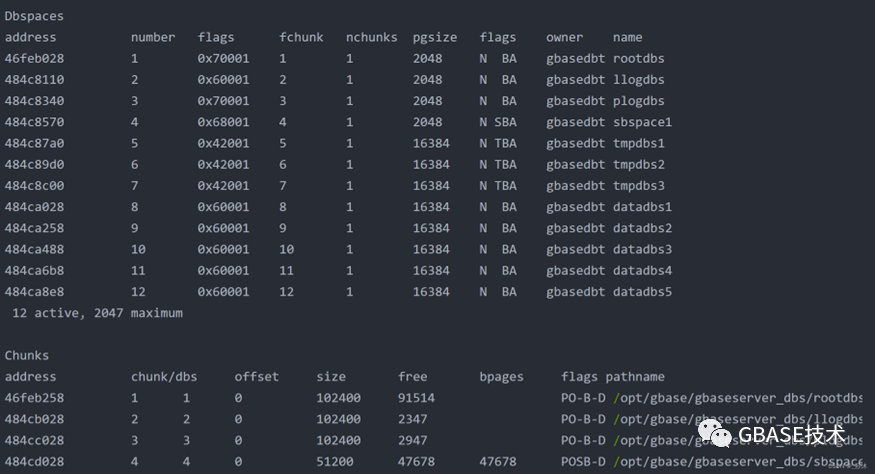Click flags value 0x68001
This screenshot has width=875, height=474.
tap(223, 122)
